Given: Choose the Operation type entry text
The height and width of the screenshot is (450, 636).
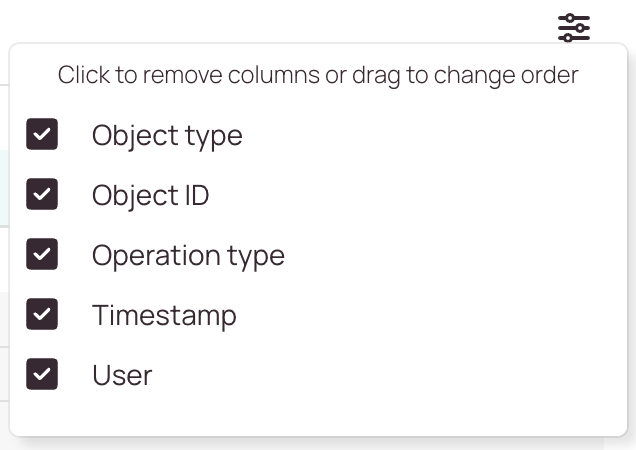Looking at the screenshot, I should (x=188, y=256).
